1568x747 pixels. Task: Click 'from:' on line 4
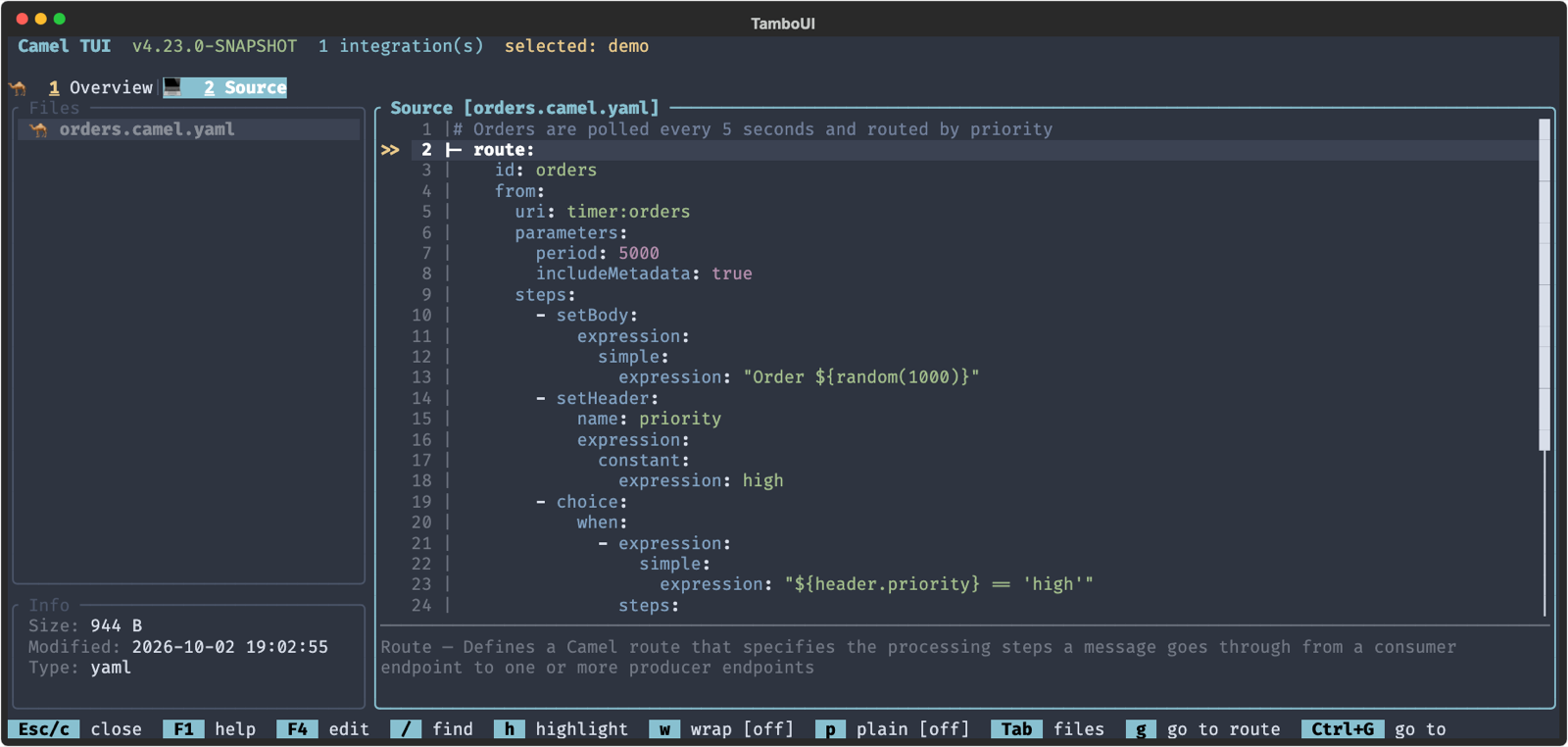519,191
